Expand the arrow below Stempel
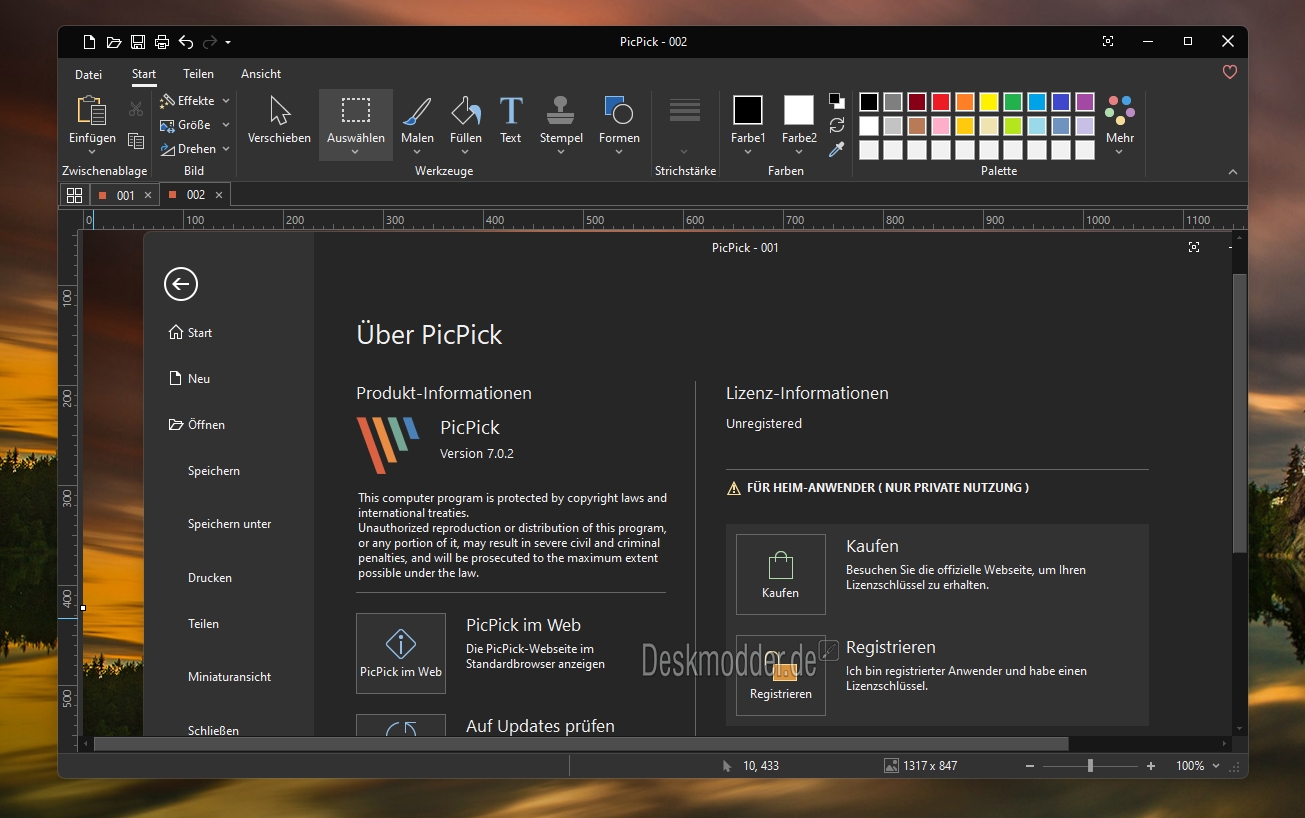Screen dimensions: 1305x818 click(561, 152)
